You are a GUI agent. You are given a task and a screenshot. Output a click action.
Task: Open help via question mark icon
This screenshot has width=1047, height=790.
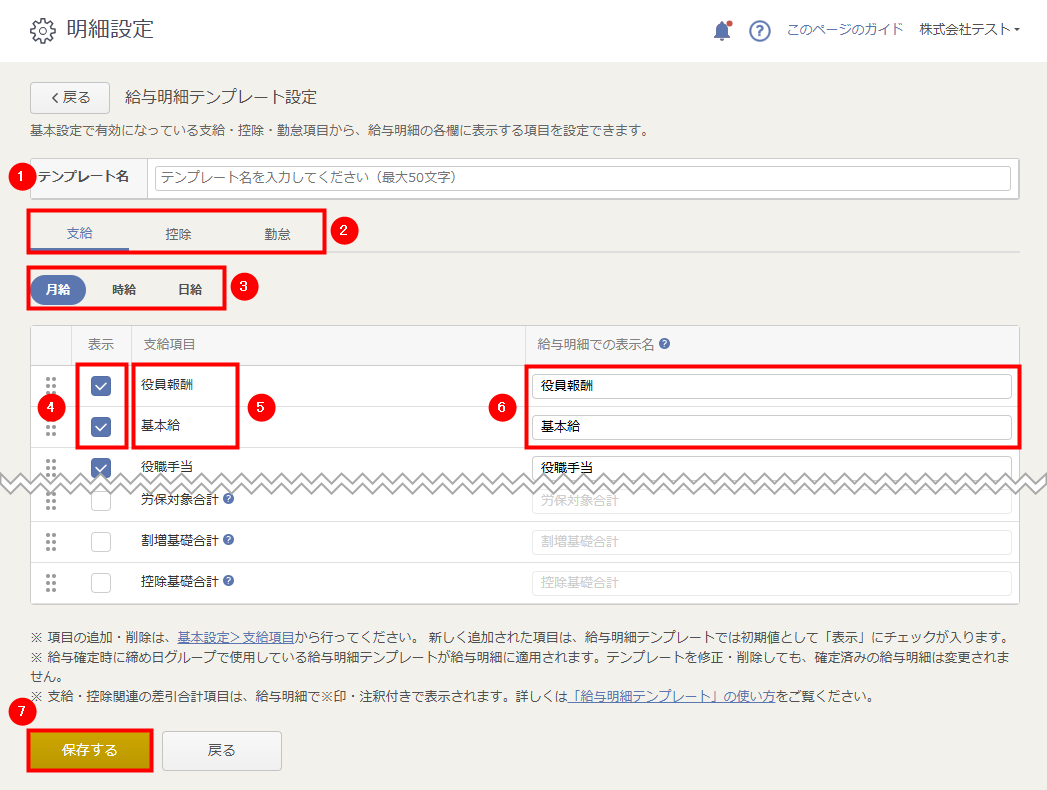(x=760, y=31)
